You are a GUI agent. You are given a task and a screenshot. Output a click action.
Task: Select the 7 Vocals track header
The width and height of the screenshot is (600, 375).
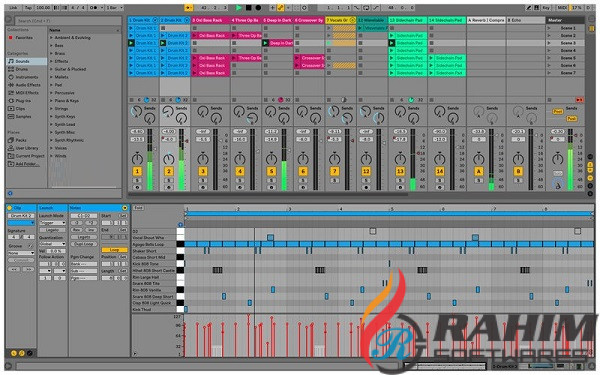click(340, 20)
